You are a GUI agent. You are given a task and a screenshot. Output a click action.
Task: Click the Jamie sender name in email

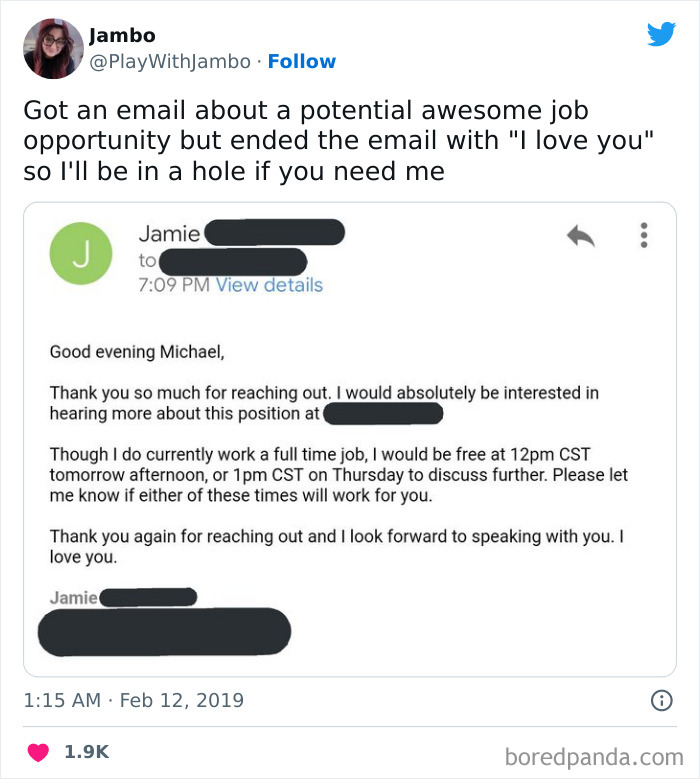(170, 234)
